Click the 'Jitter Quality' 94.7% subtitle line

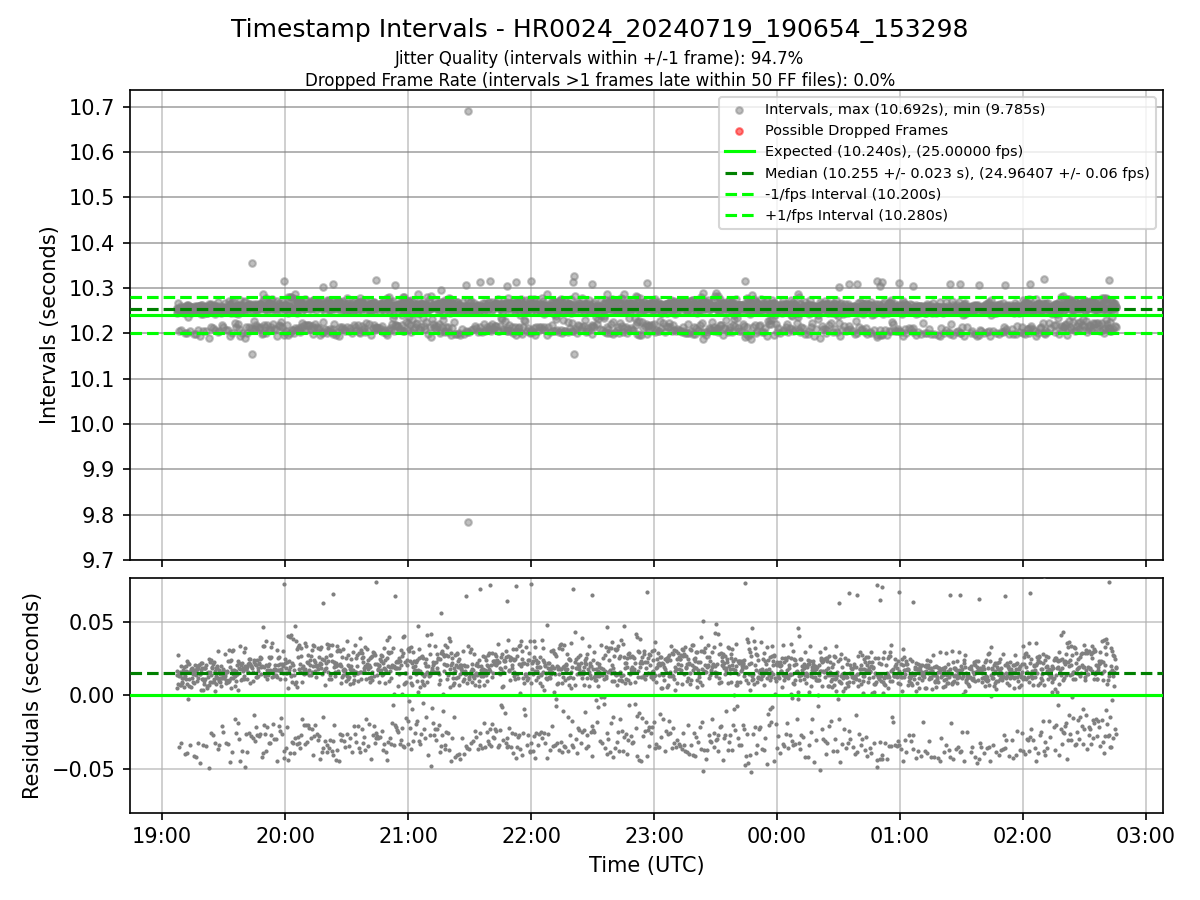(599, 59)
